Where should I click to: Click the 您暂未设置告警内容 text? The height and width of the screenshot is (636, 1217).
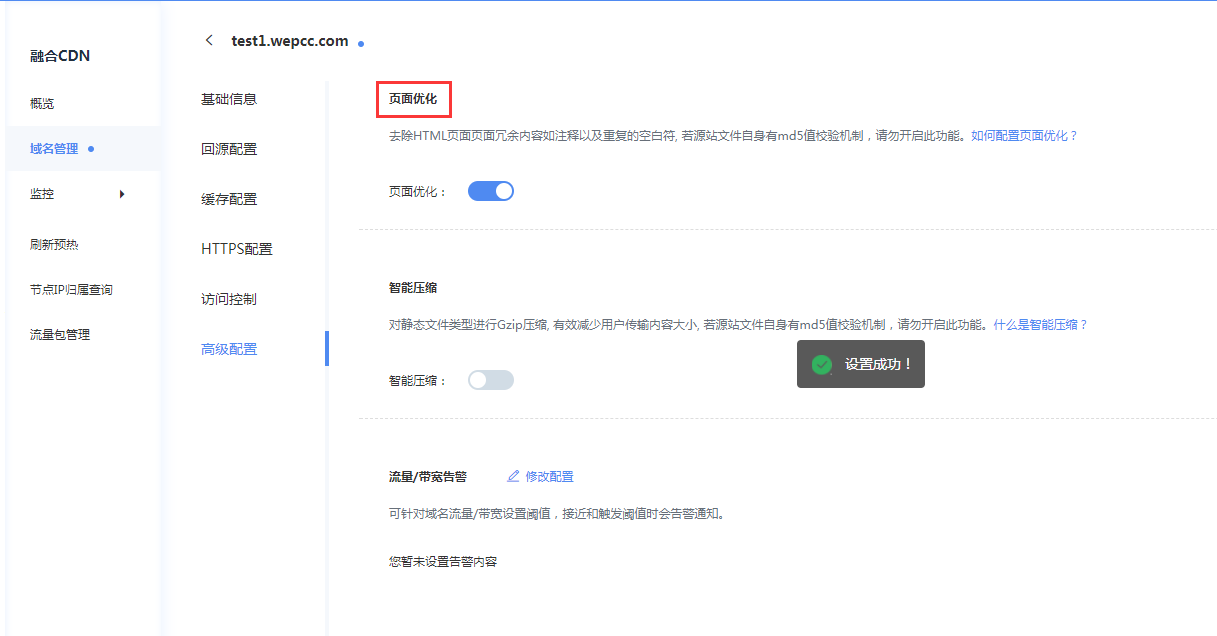coord(443,562)
